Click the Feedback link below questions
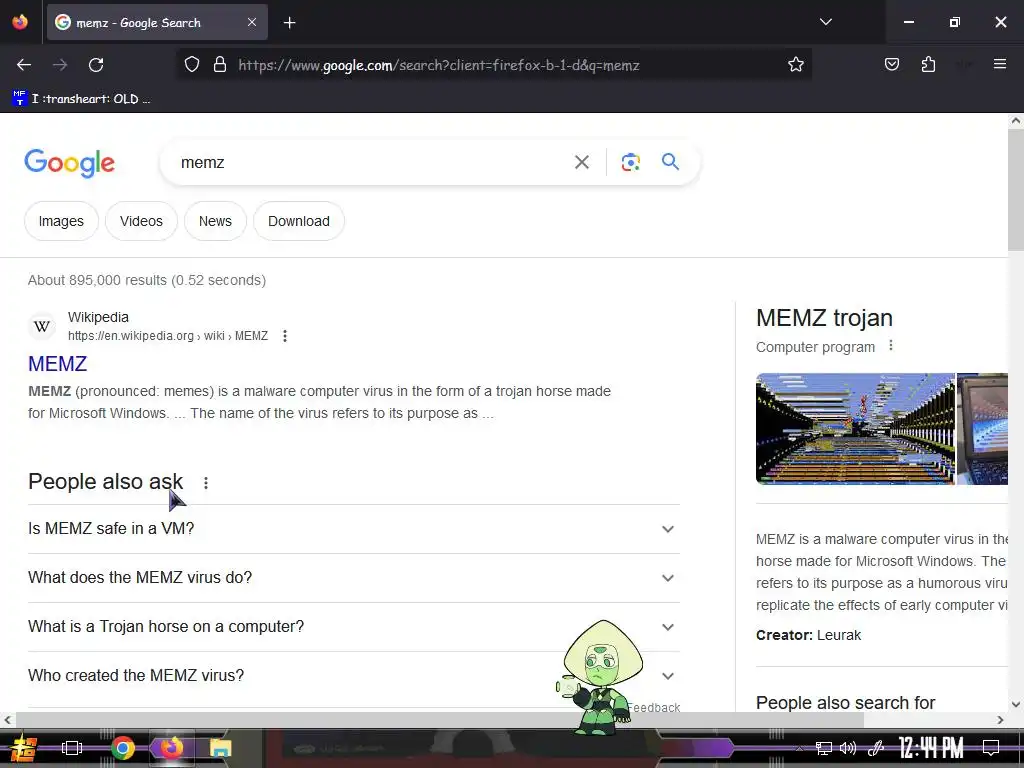Viewport: 1024px width, 768px height. pos(654,707)
